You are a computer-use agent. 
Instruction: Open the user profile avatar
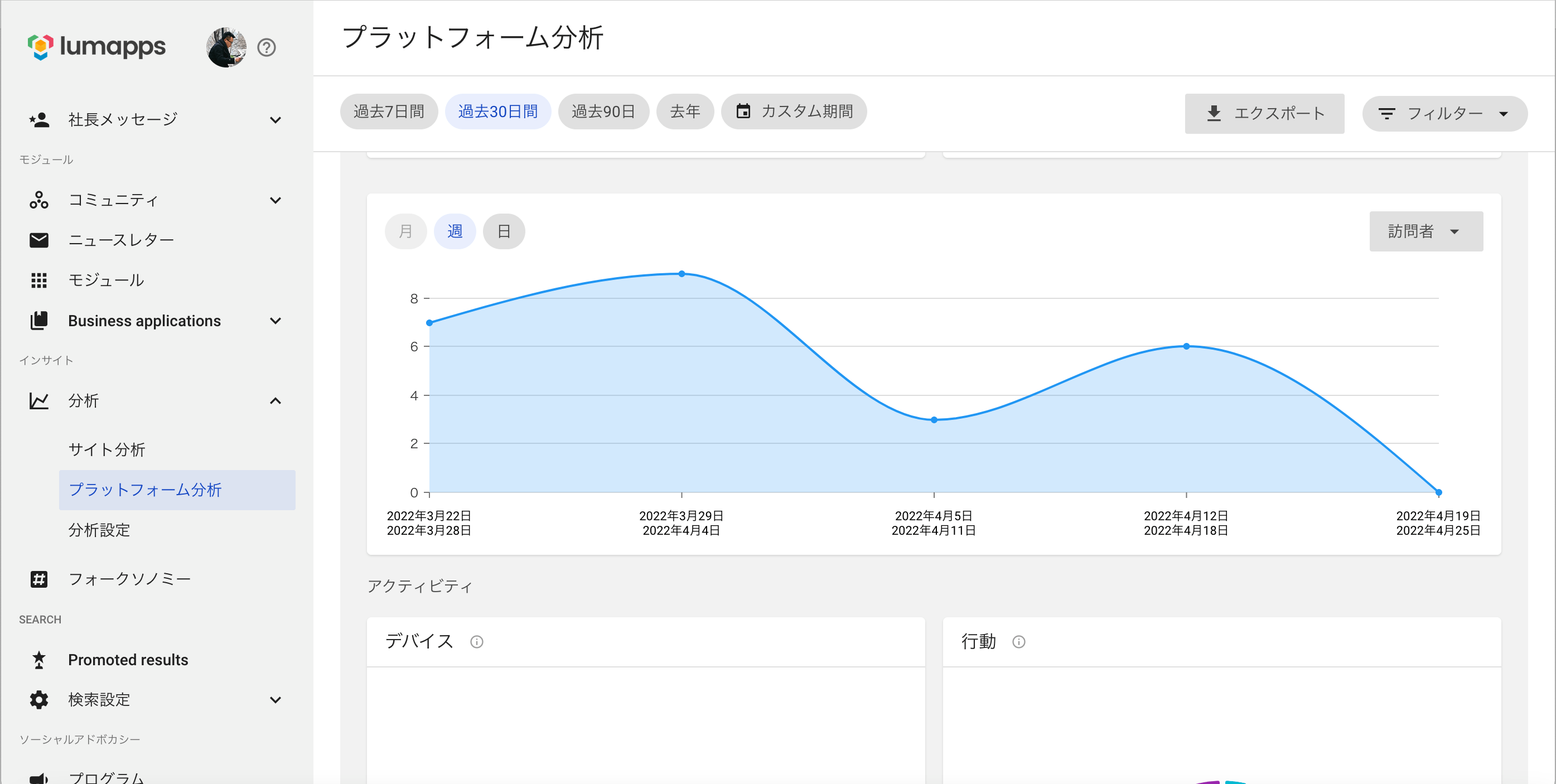point(226,47)
